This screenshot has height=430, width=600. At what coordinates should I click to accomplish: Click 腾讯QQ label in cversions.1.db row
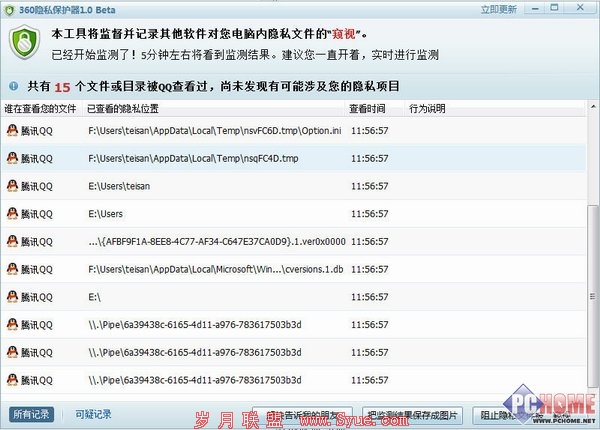(37, 269)
